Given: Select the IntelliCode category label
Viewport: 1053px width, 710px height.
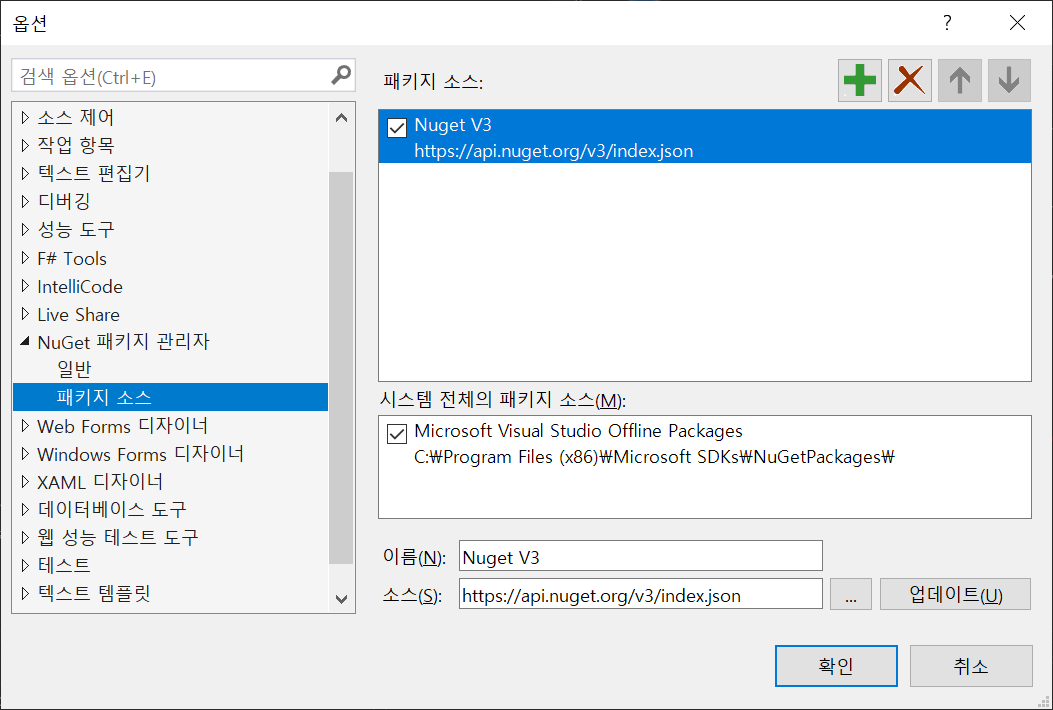Looking at the screenshot, I should (80, 287).
